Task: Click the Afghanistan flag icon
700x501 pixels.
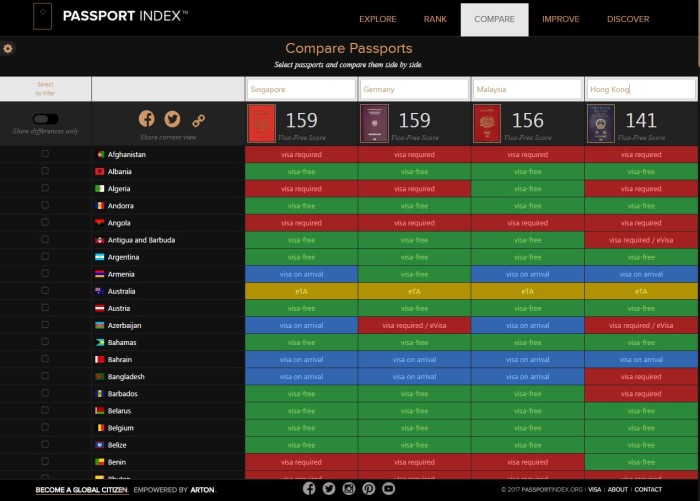Action: pyautogui.click(x=100, y=154)
